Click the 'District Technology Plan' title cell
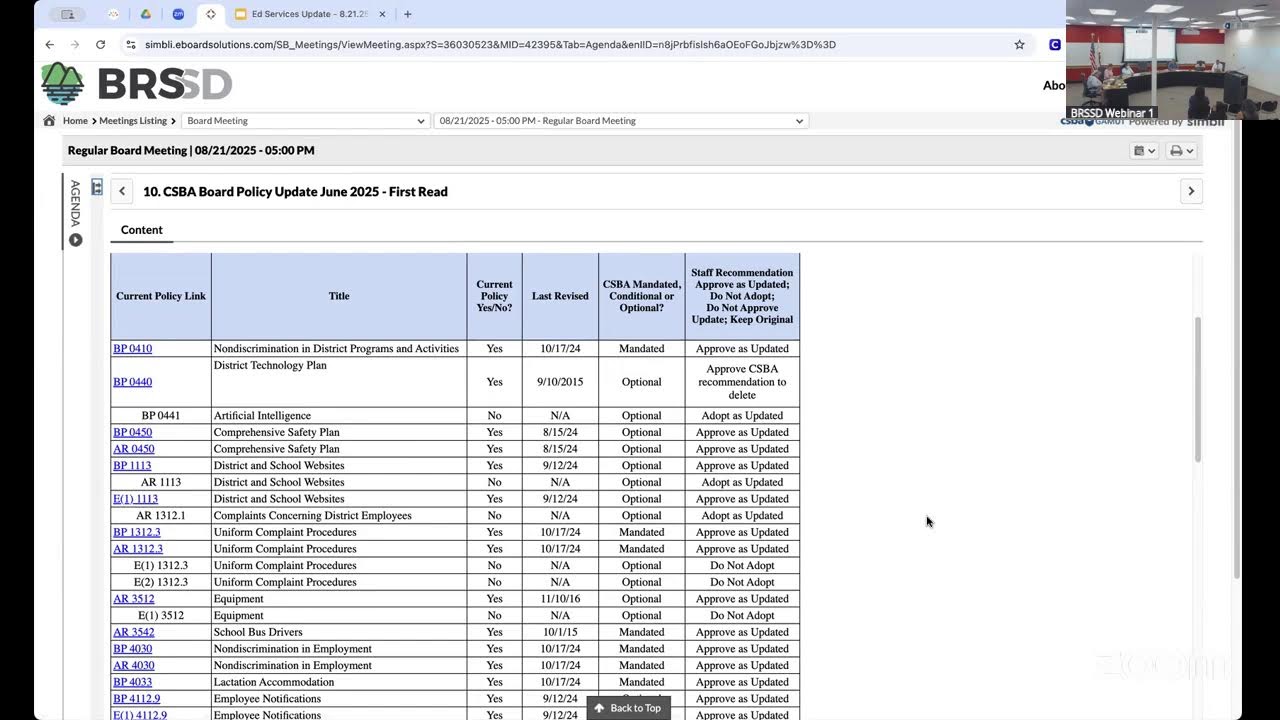1280x720 pixels. (x=339, y=382)
